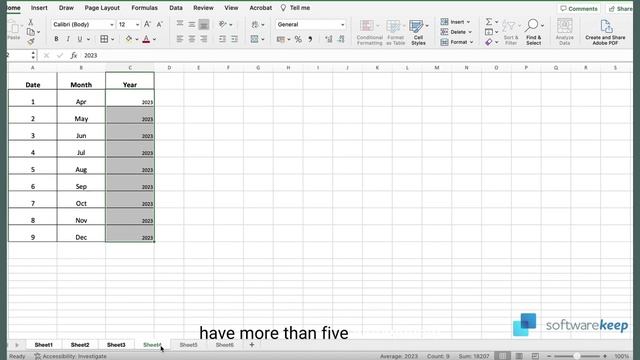The image size is (640, 360).
Task: Toggle Bold formatting
Action: [56, 39]
